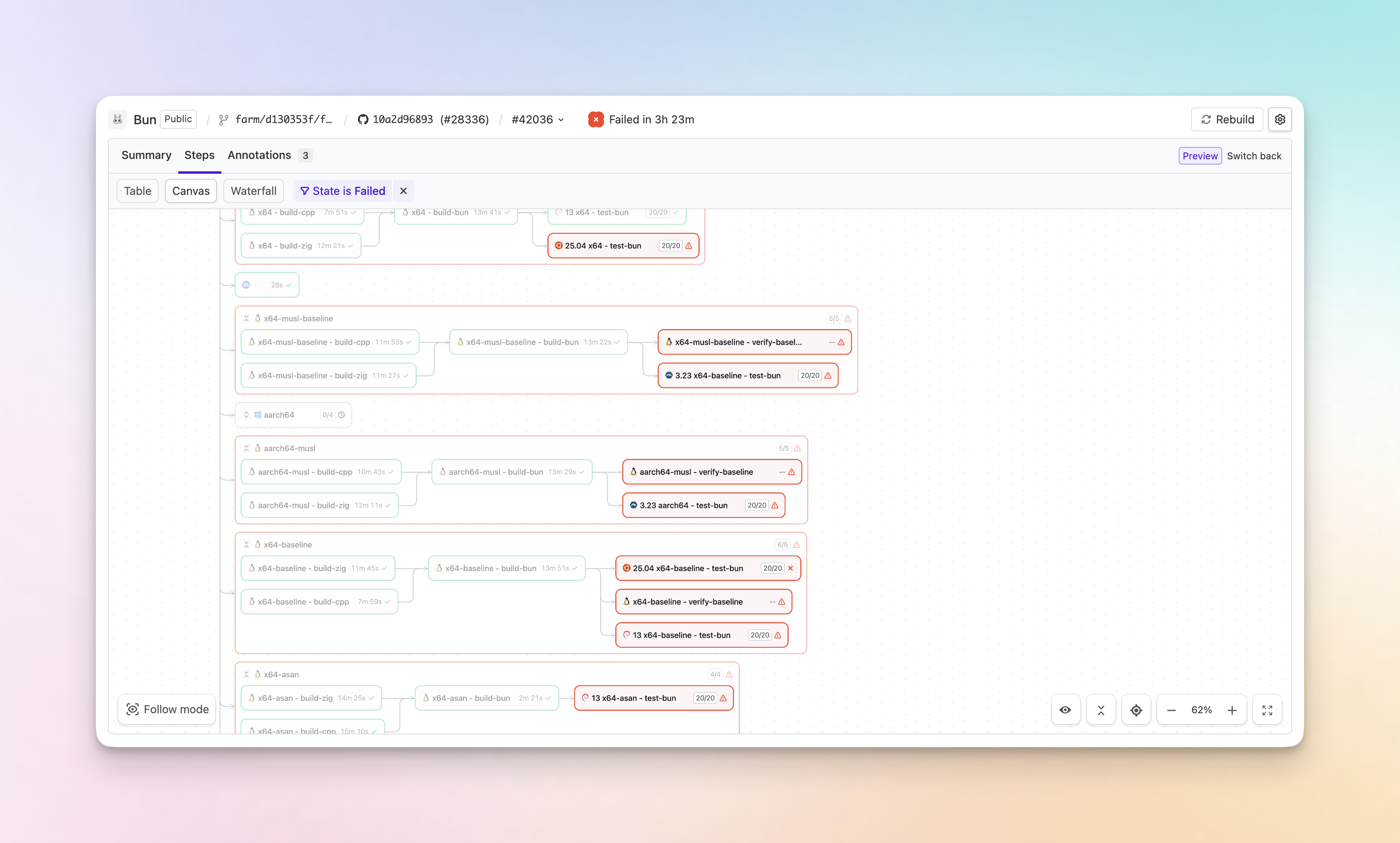Switch to the Summary tab
1400x843 pixels.
(146, 155)
